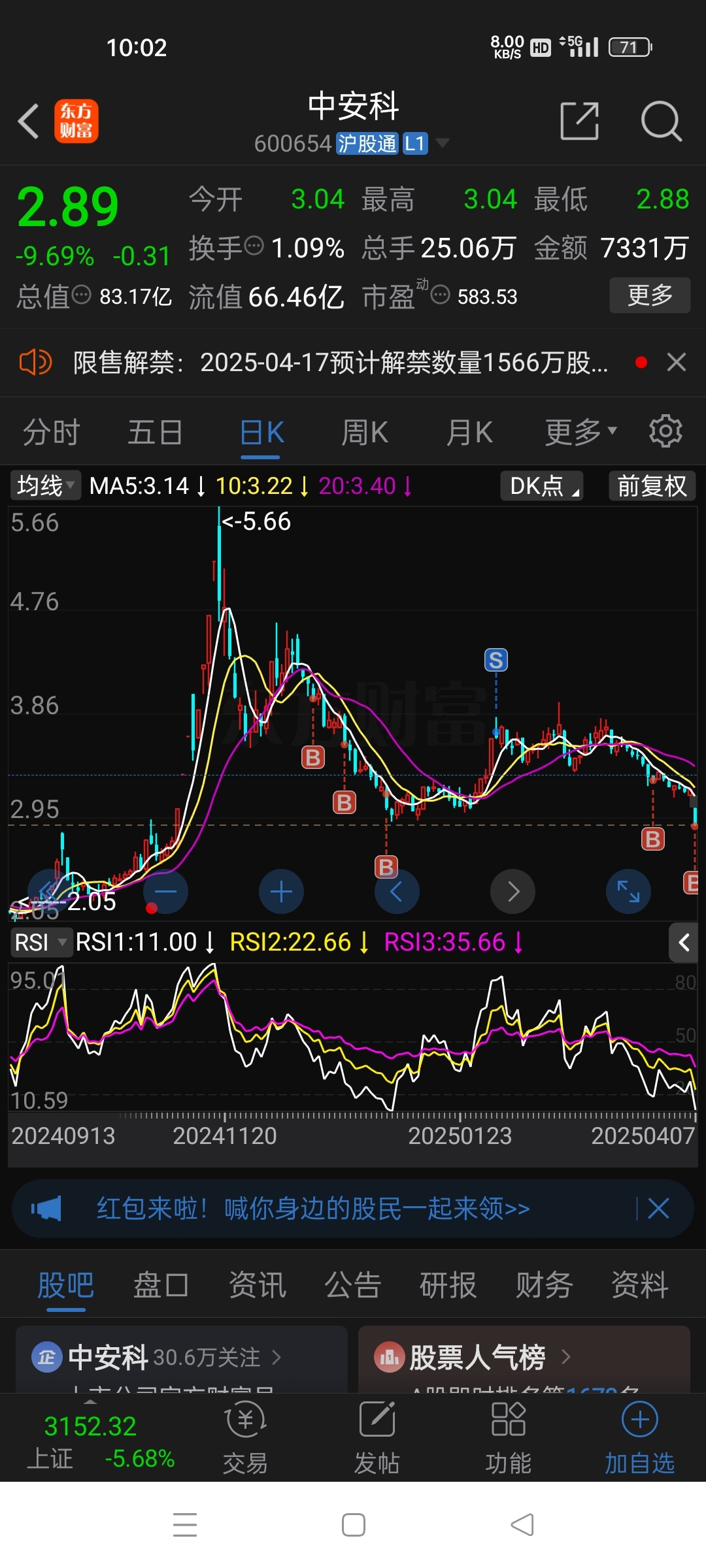Image resolution: width=706 pixels, height=1568 pixels.
Task: Expand the 更多 chart period dropdown
Action: coord(581,432)
